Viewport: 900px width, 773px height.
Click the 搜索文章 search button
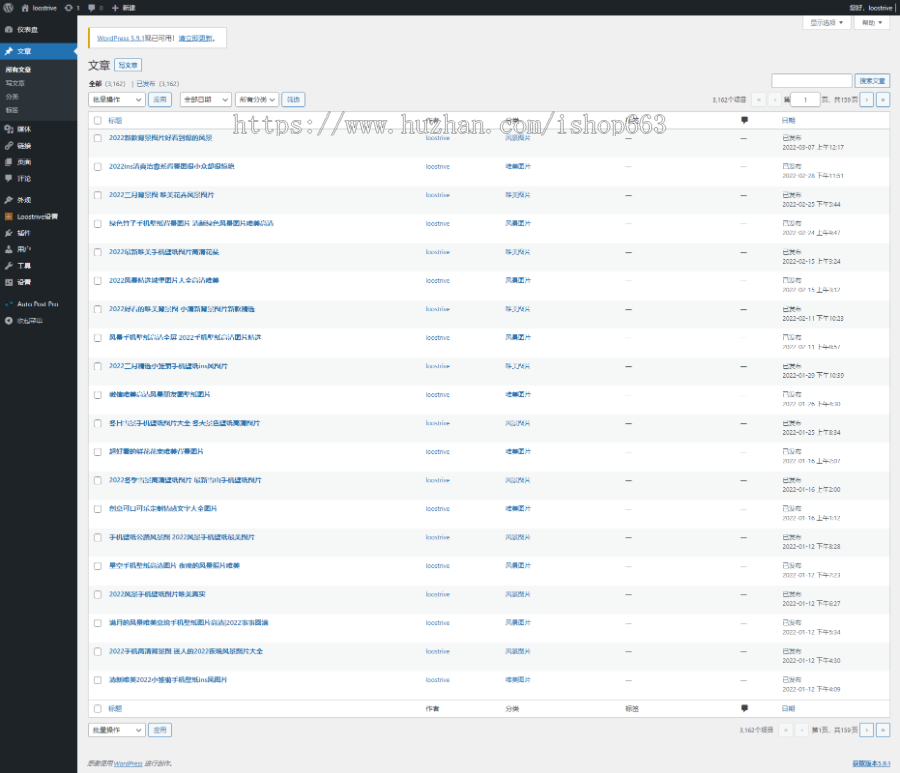(x=872, y=81)
